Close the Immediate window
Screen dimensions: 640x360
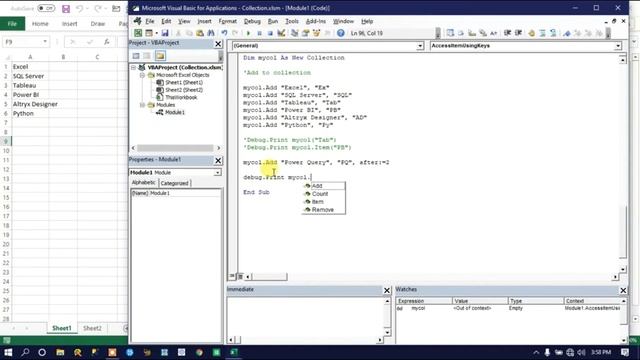(x=387, y=290)
